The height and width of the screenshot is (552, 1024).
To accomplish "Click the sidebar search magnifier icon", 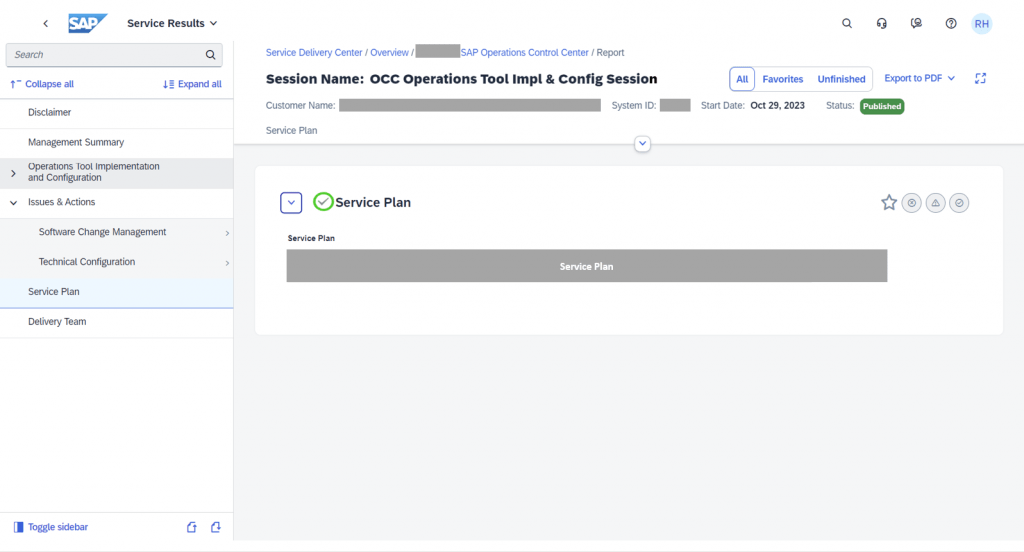I will point(210,55).
